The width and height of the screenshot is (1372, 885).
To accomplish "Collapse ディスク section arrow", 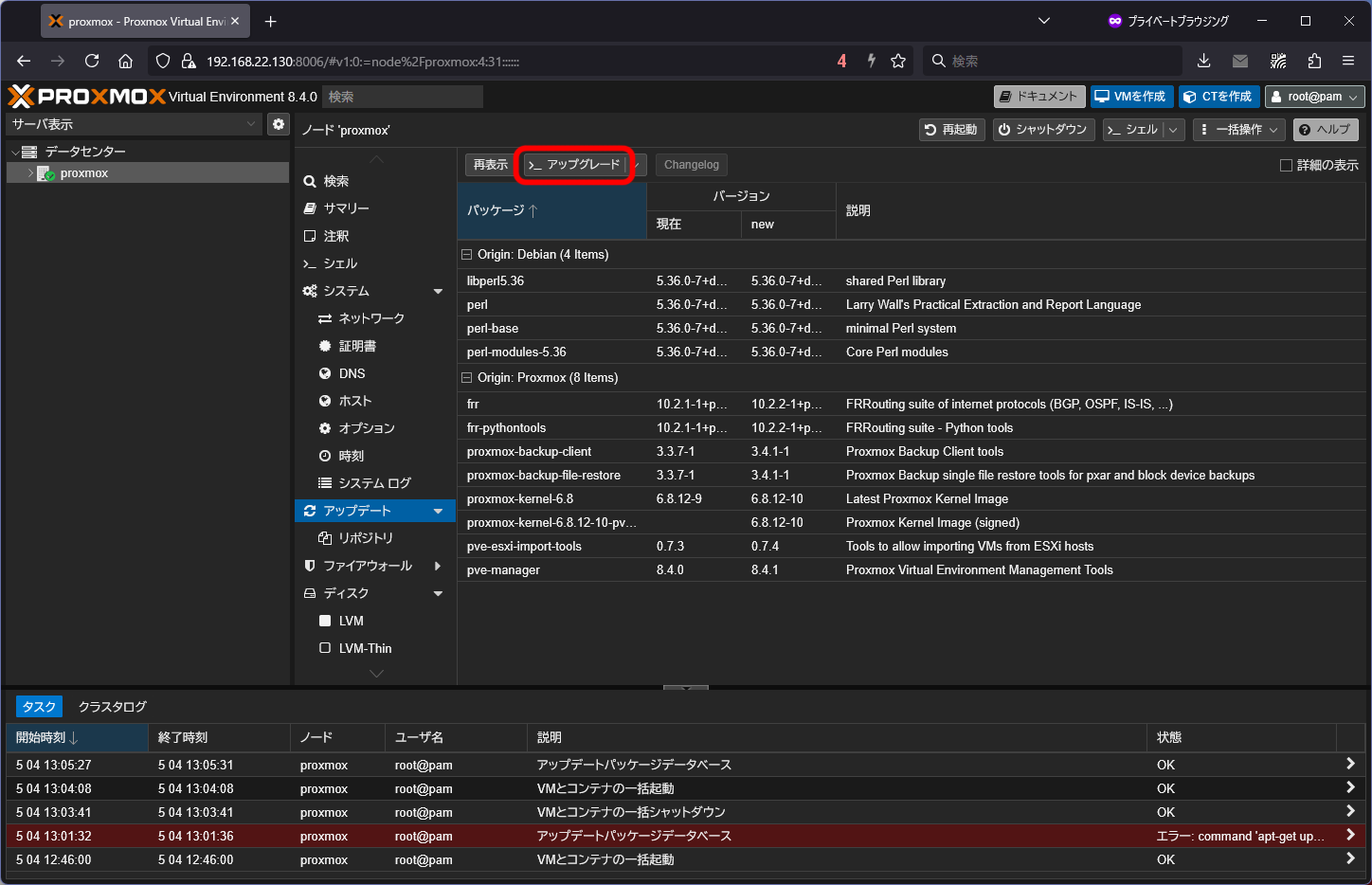I will (x=438, y=593).
